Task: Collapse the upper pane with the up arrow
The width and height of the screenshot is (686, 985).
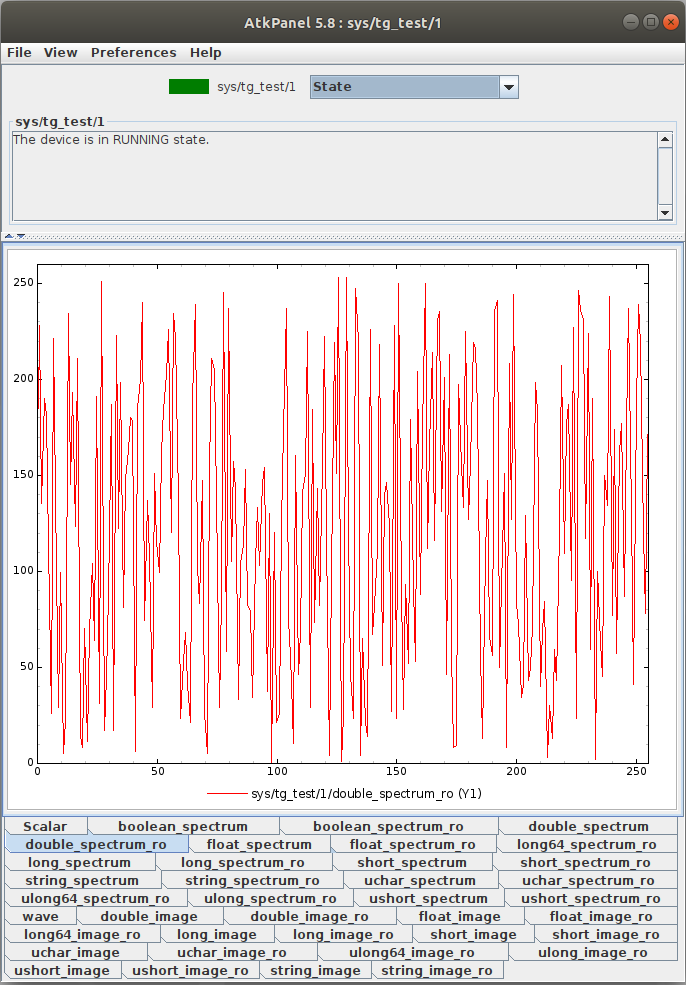Action: (x=9, y=236)
